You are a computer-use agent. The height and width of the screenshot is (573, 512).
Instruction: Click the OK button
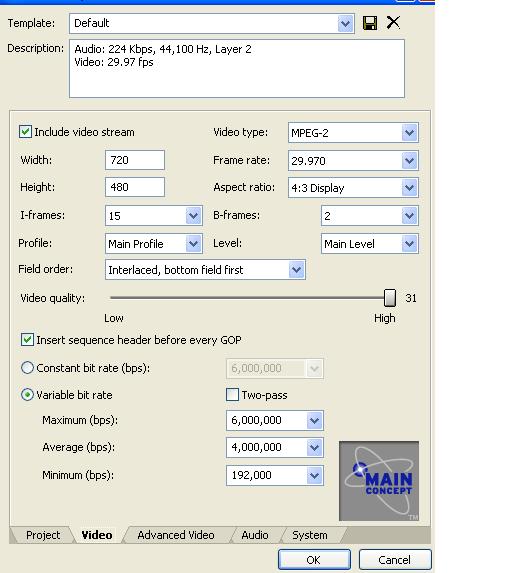pyautogui.click(x=314, y=560)
